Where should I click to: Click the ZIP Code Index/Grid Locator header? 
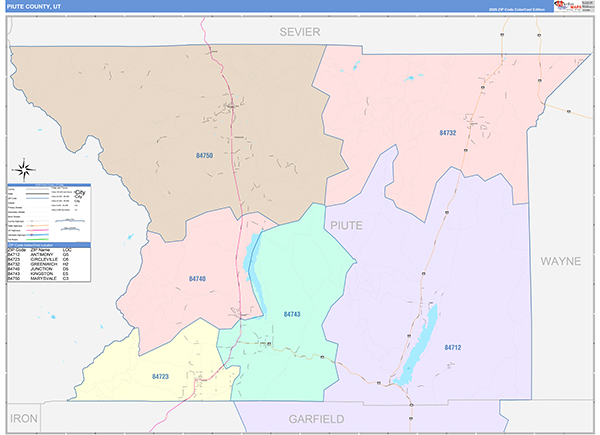pyautogui.click(x=49, y=245)
